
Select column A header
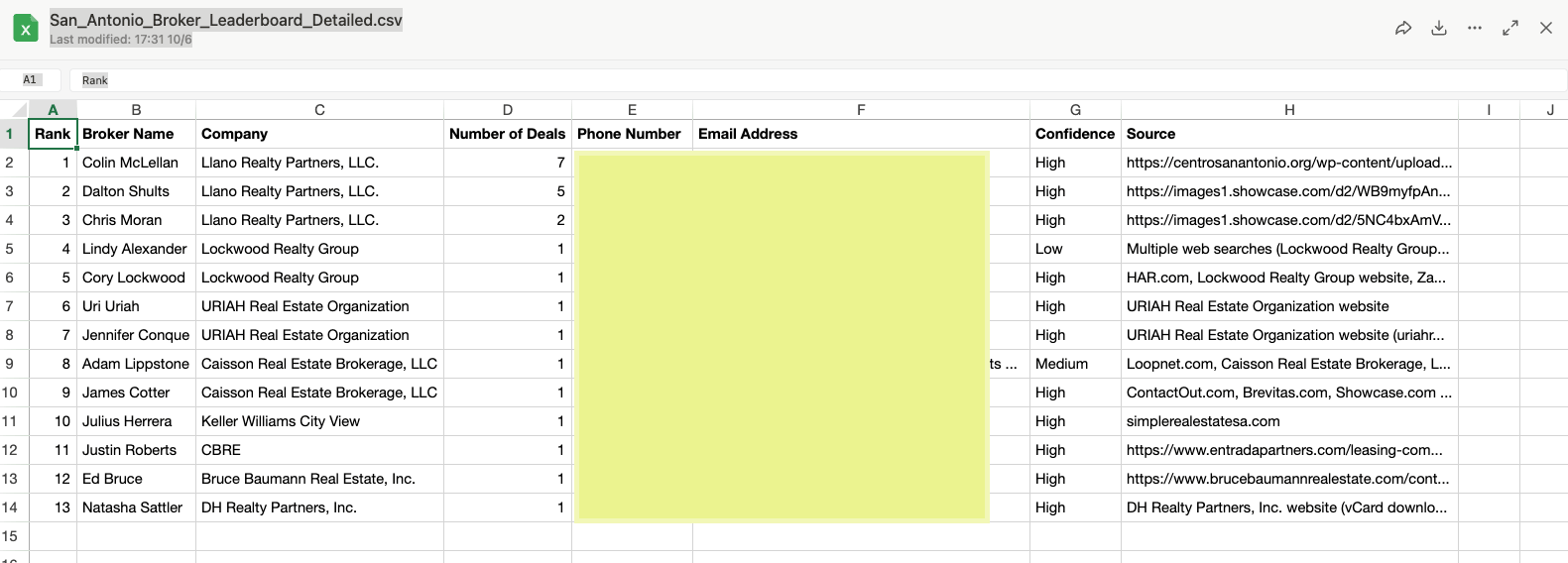[x=53, y=110]
